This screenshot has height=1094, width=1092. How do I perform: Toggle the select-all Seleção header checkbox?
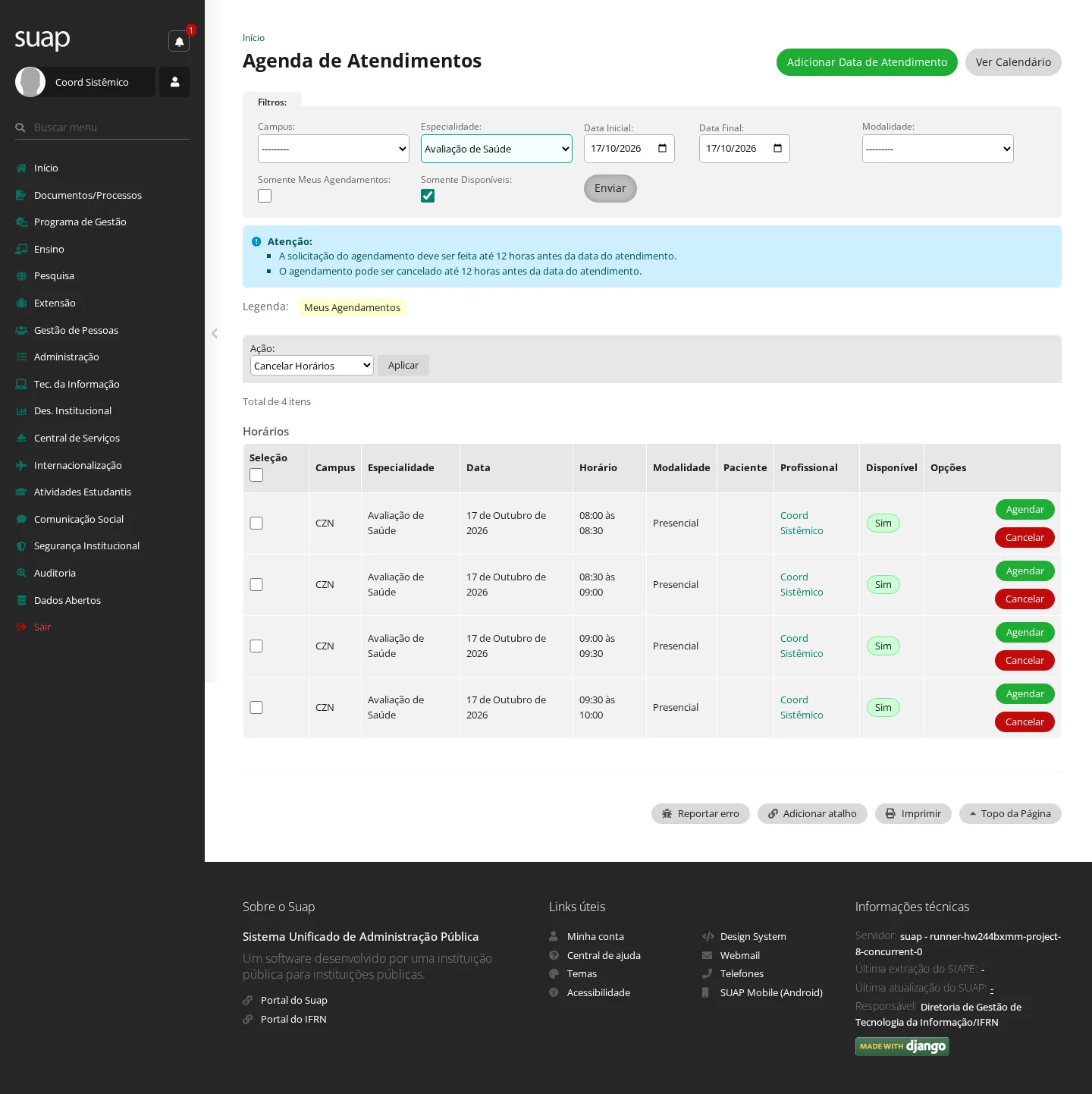click(x=256, y=475)
